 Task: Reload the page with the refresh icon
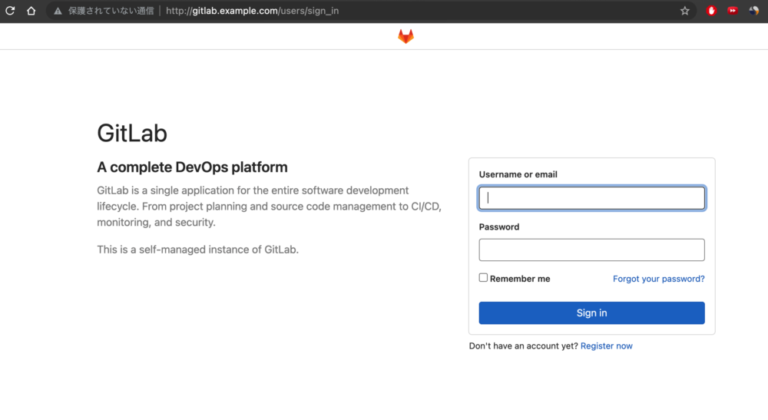click(x=11, y=11)
